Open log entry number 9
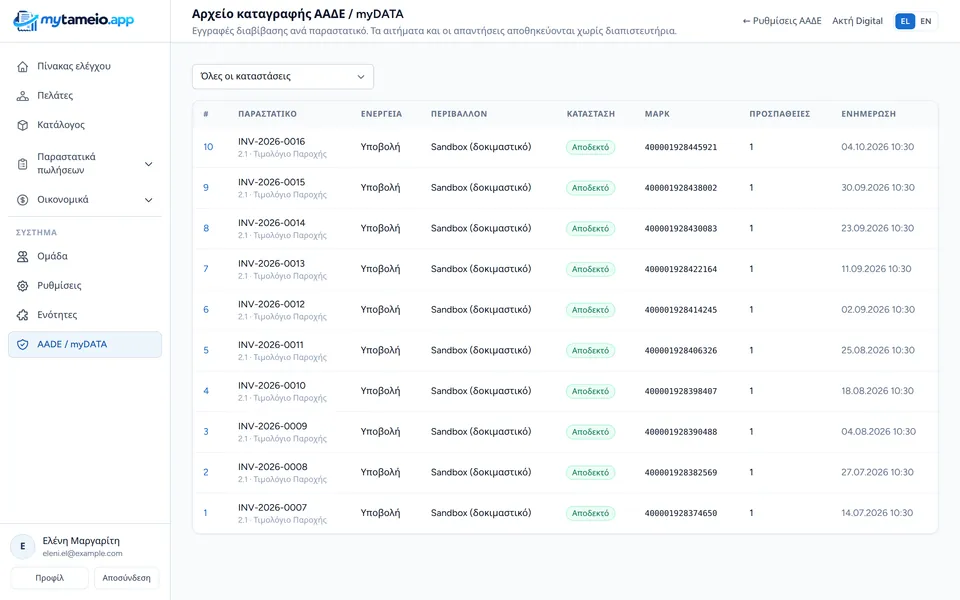Viewport: 960px width, 600px height. (206, 187)
